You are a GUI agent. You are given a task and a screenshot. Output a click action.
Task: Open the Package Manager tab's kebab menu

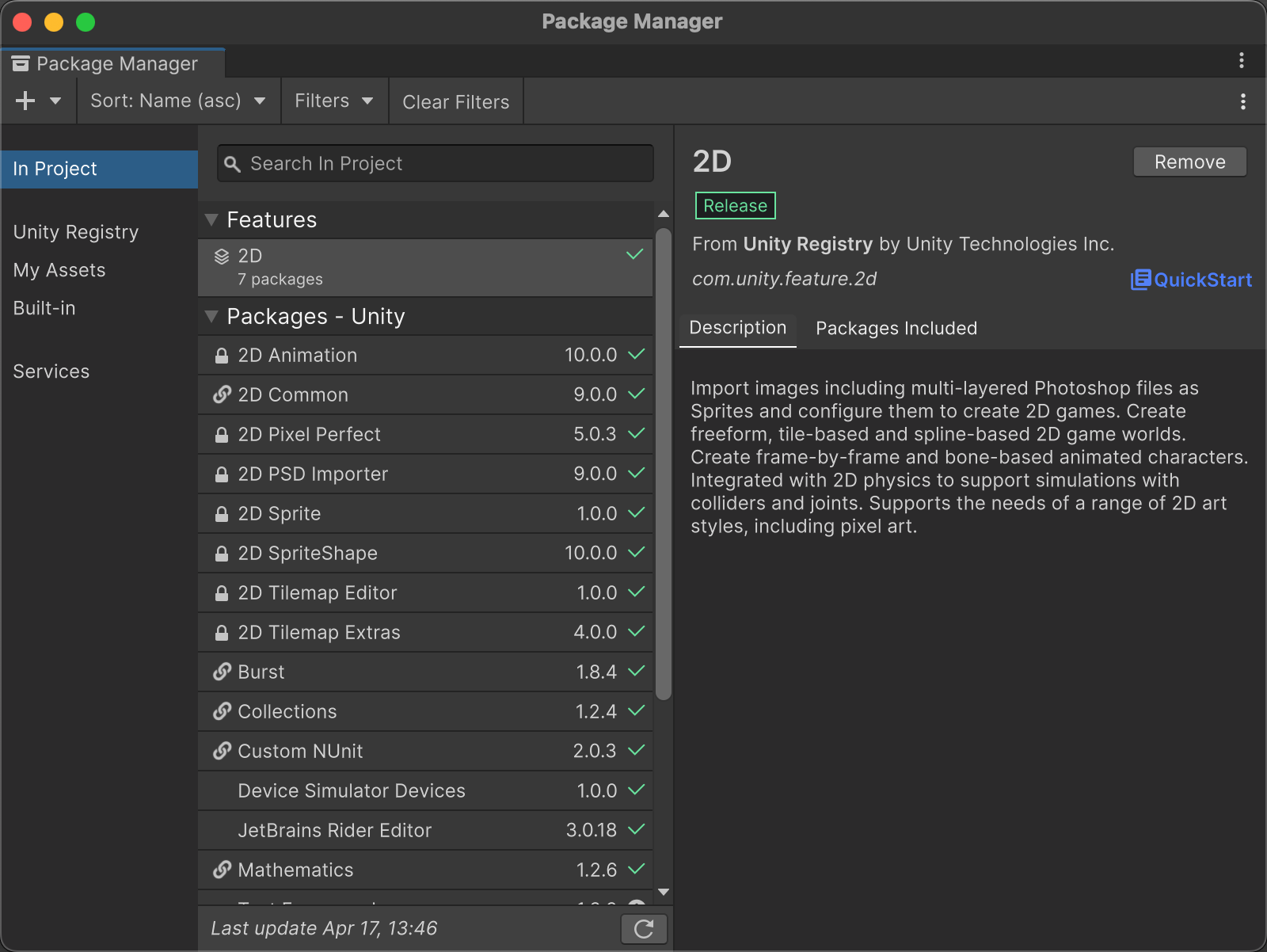(x=1242, y=60)
